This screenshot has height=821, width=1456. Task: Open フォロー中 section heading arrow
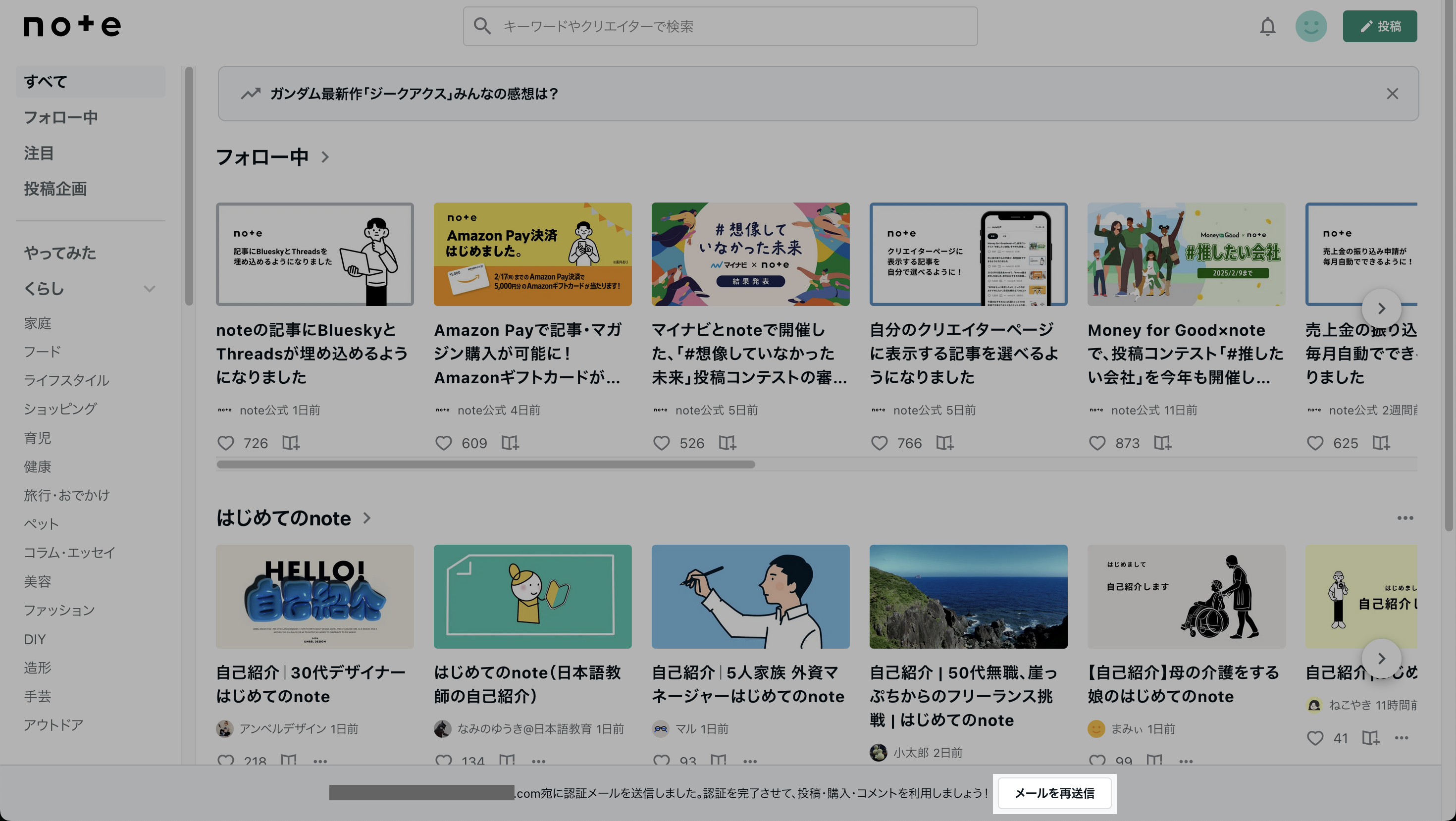point(325,157)
